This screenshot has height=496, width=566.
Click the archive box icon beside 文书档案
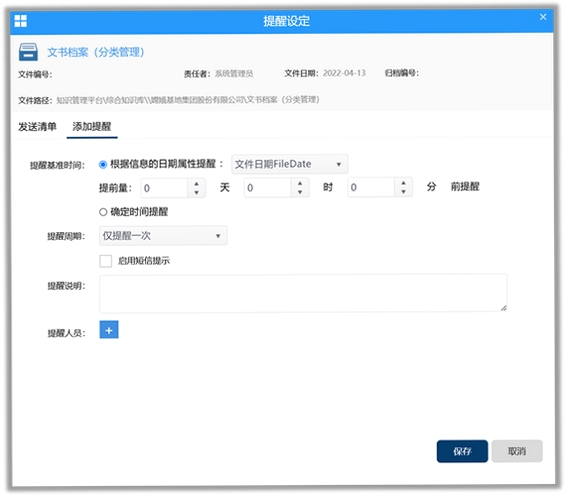coord(28,52)
